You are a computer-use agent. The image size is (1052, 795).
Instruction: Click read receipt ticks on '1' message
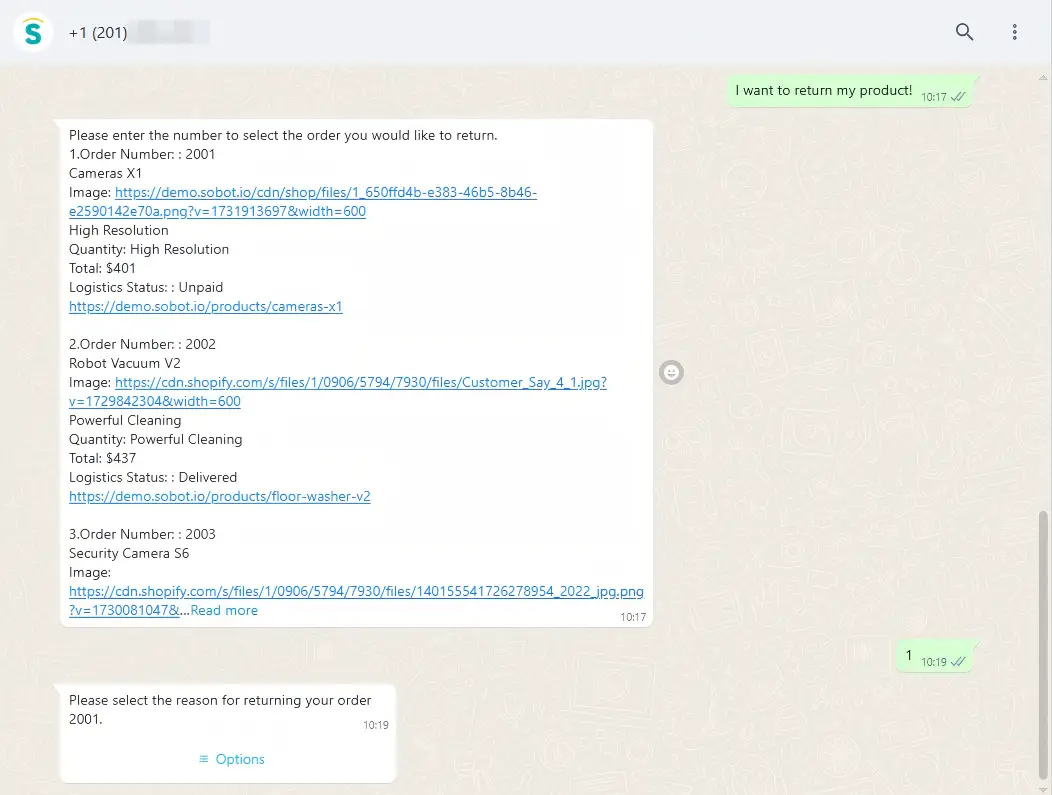click(958, 661)
